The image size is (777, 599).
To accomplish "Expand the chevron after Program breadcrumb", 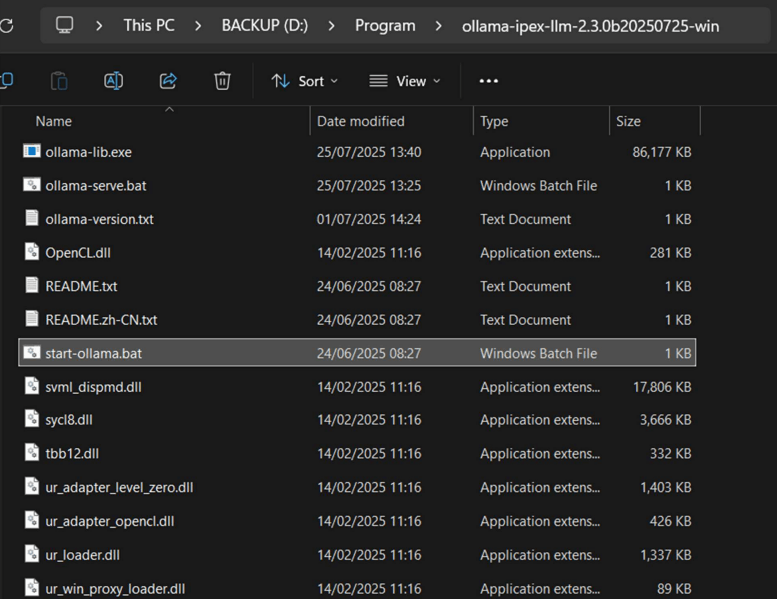I will [439, 25].
